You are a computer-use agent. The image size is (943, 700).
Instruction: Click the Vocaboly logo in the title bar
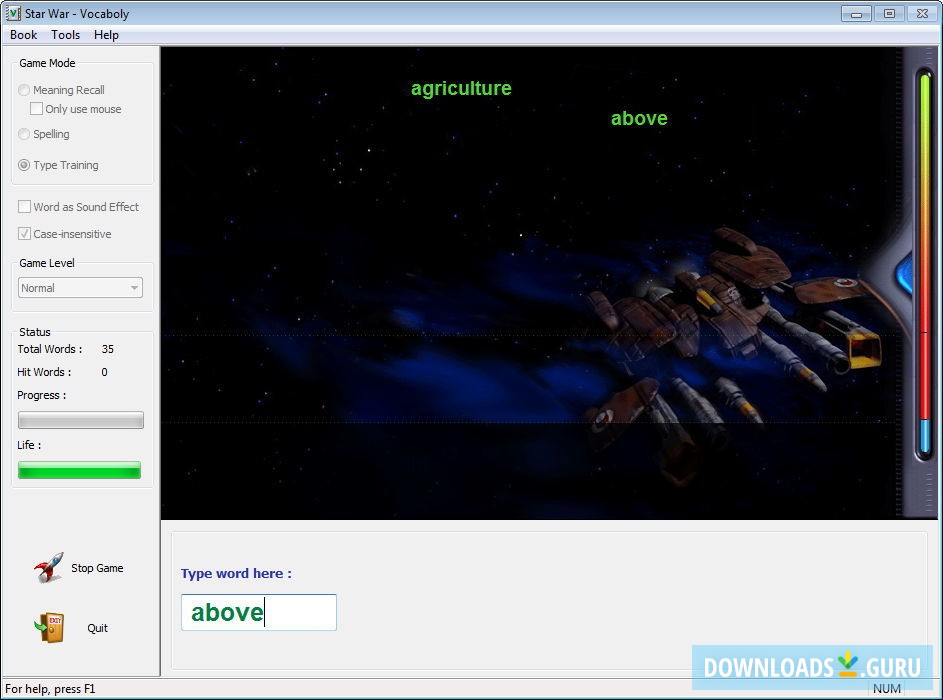[12, 13]
